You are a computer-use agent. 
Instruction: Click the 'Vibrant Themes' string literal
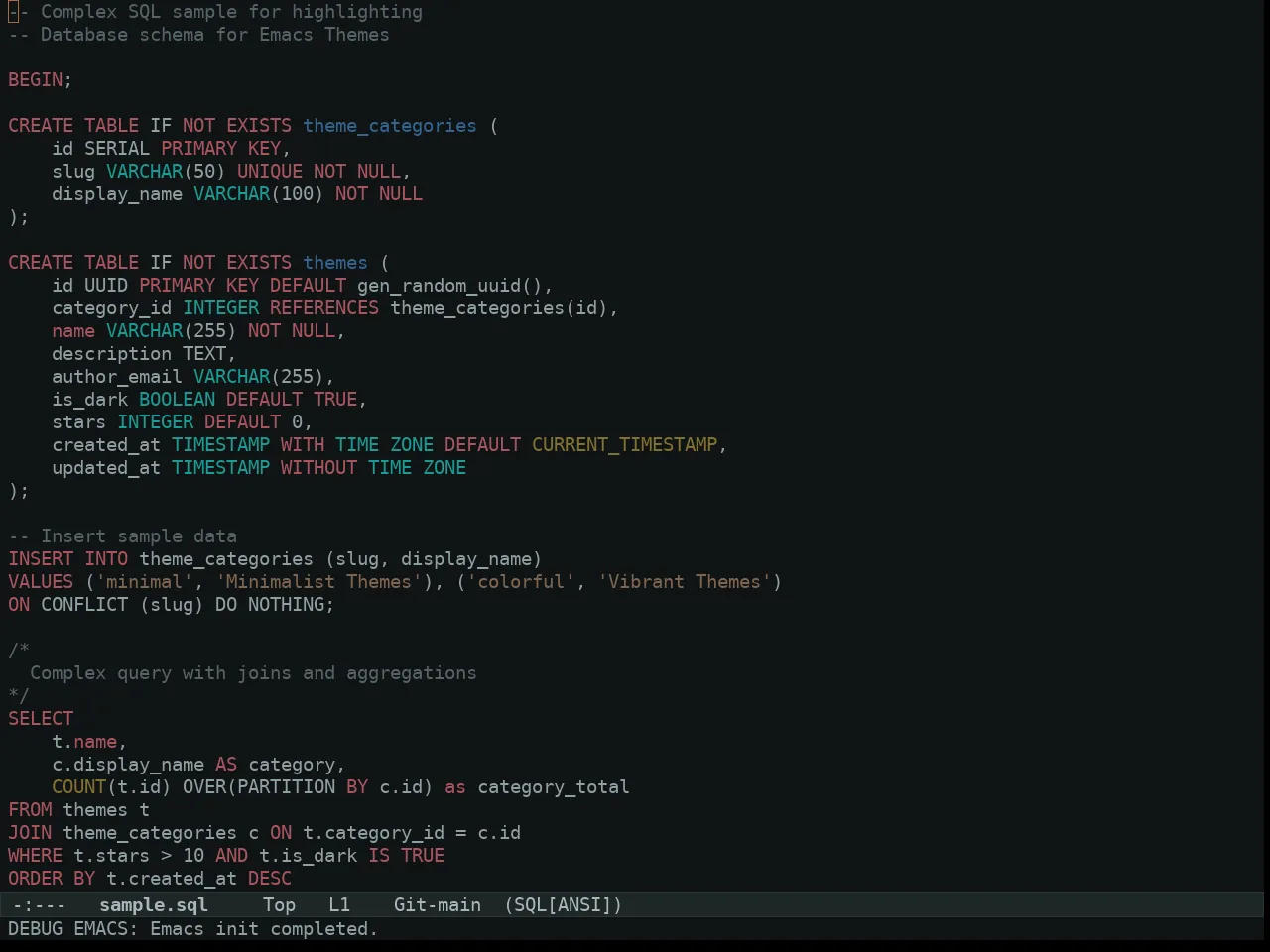[685, 582]
